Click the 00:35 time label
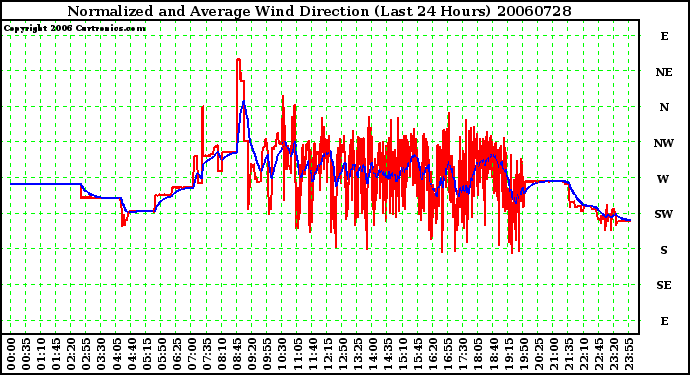Image resolution: width=690 pixels, height=375 pixels. (x=26, y=354)
